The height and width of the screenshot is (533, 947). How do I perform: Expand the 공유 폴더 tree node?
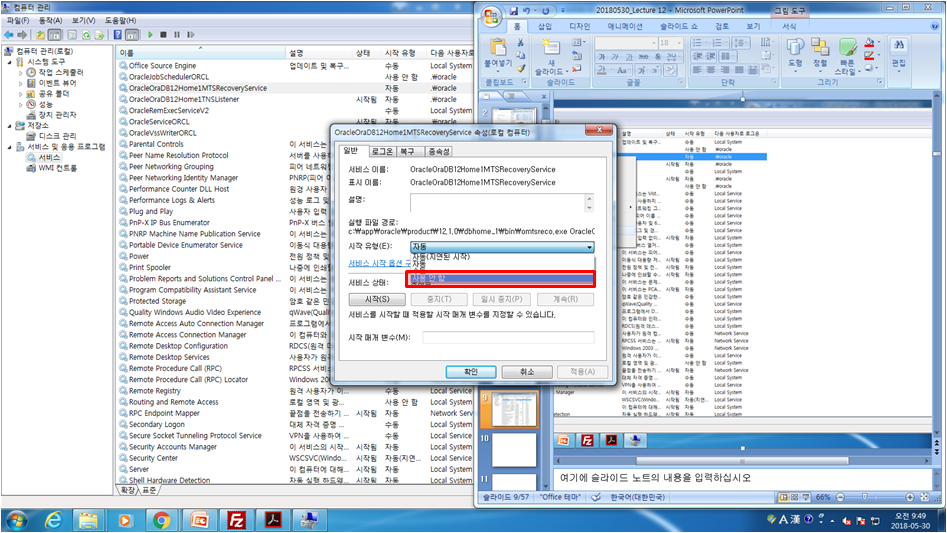(21, 94)
